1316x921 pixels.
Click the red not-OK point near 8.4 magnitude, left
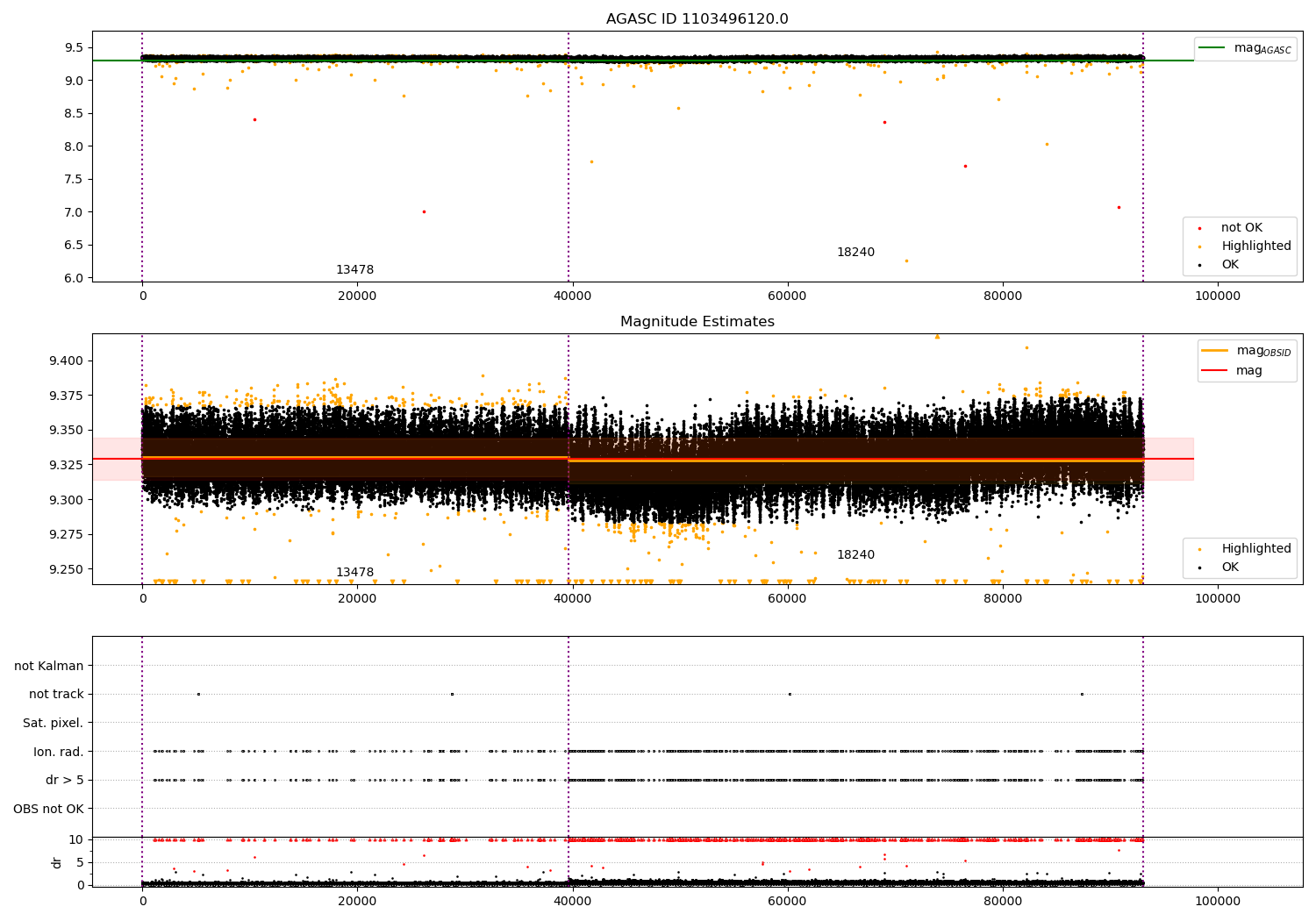pyautogui.click(x=254, y=119)
